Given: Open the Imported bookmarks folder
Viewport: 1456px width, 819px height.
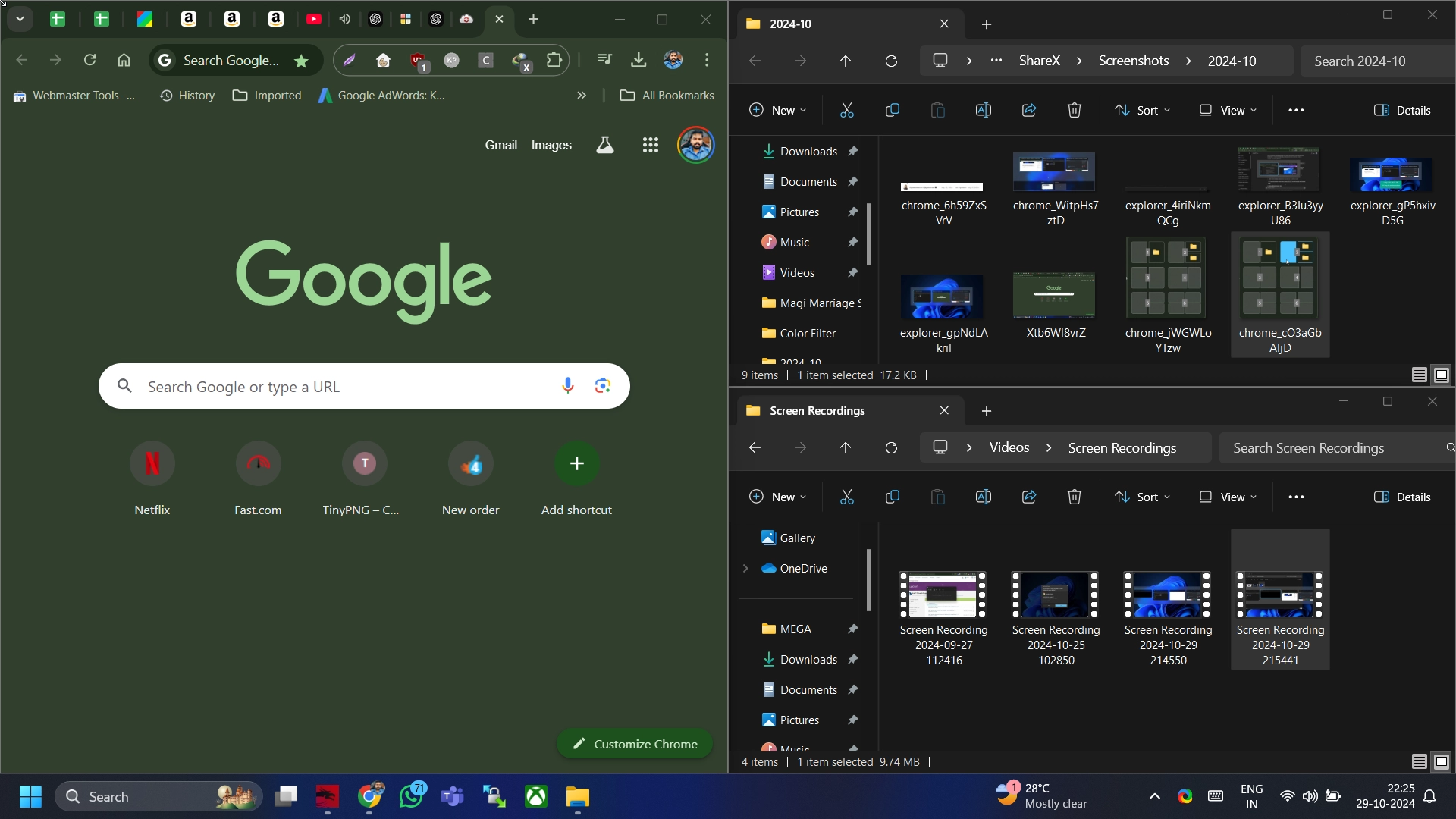Looking at the screenshot, I should click(x=267, y=96).
